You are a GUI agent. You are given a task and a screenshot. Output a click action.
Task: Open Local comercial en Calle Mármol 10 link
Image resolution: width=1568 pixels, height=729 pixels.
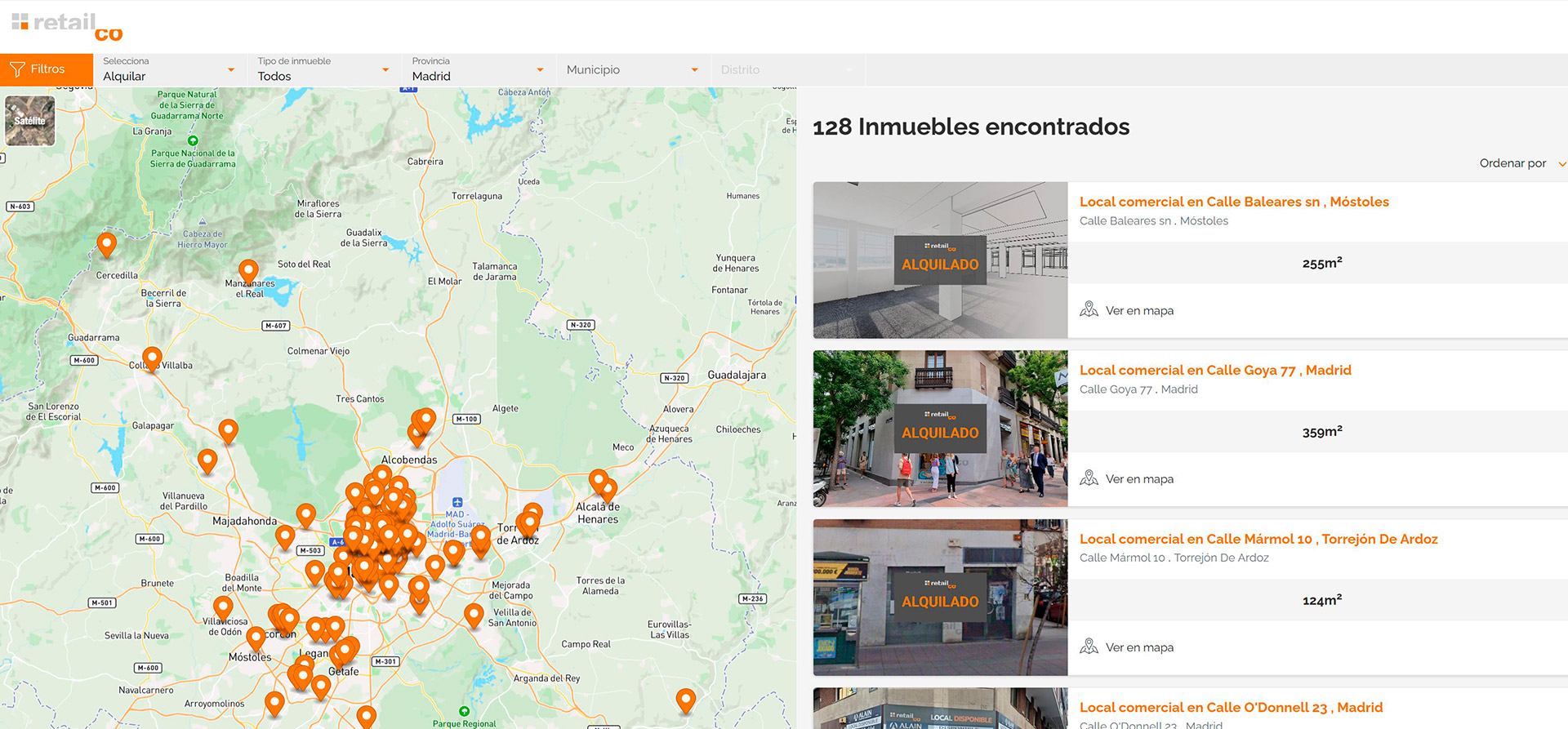pyautogui.click(x=1258, y=539)
